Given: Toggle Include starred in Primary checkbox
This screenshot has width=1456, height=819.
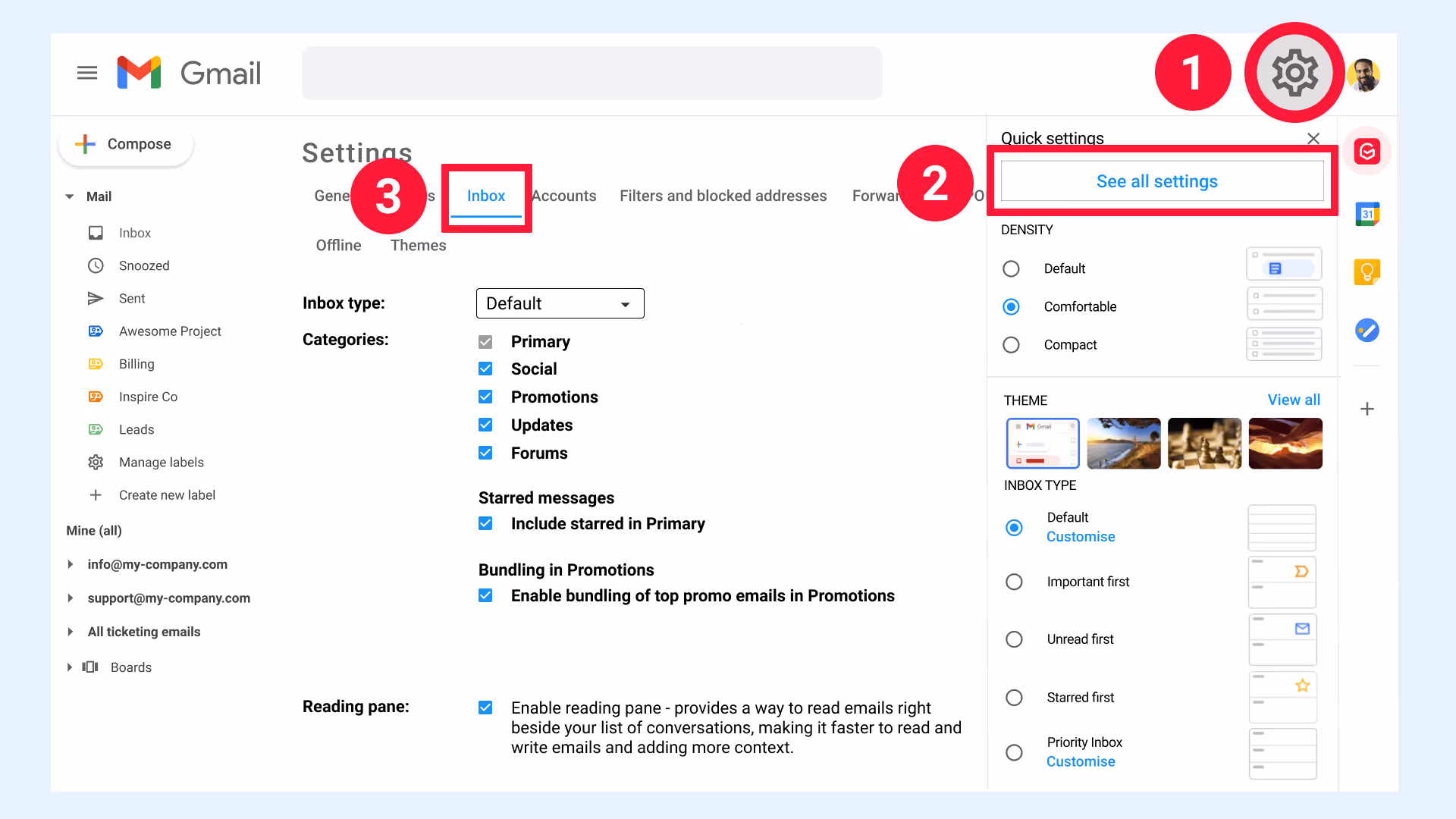Looking at the screenshot, I should pos(485,524).
